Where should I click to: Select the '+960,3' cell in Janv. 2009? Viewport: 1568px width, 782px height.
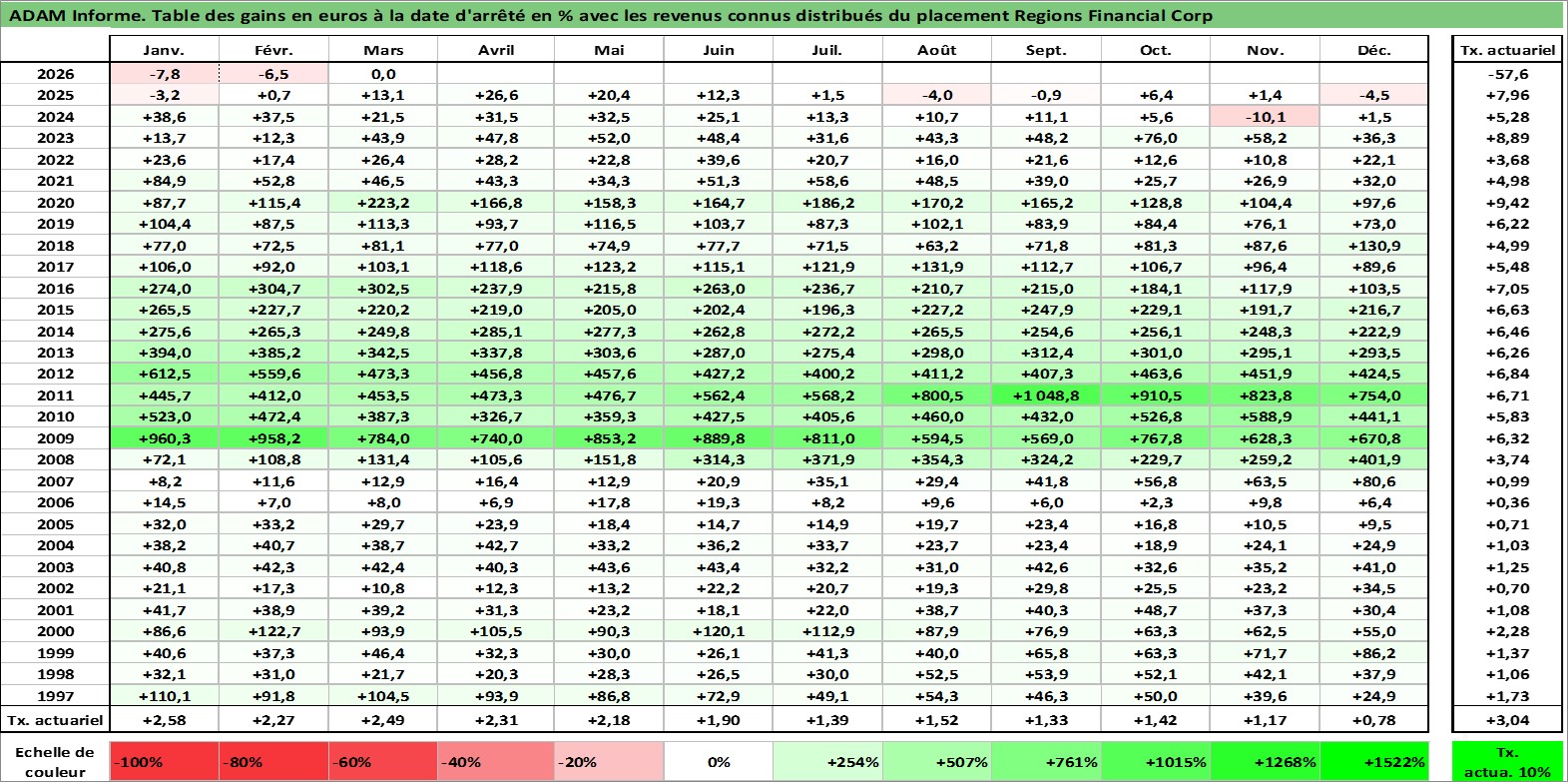point(165,438)
